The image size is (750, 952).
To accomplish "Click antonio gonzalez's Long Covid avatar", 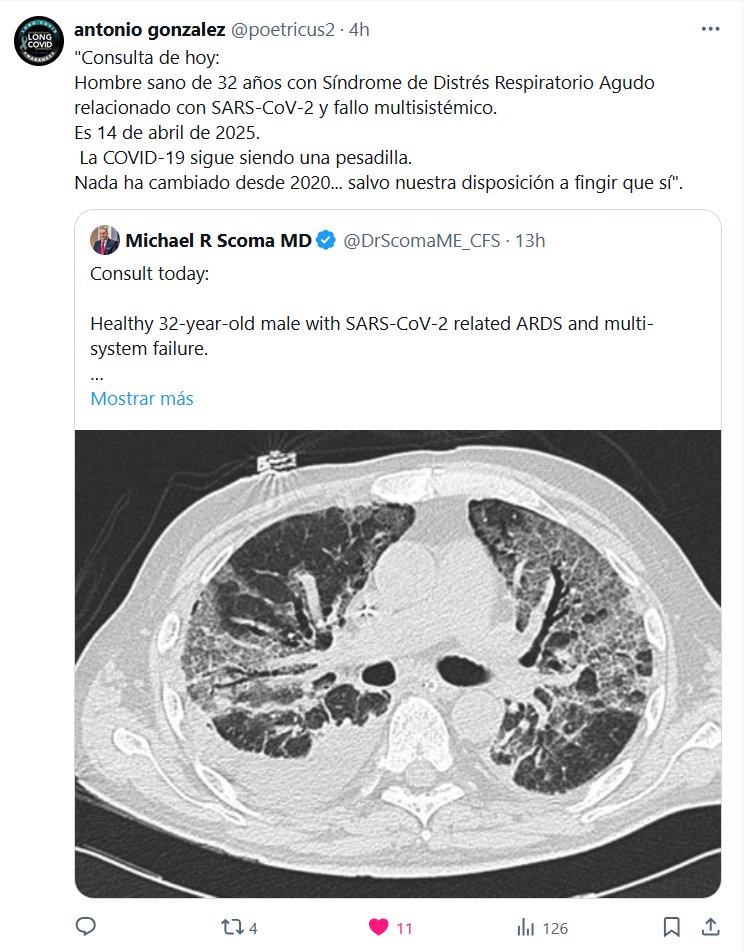I will tap(37, 45).
